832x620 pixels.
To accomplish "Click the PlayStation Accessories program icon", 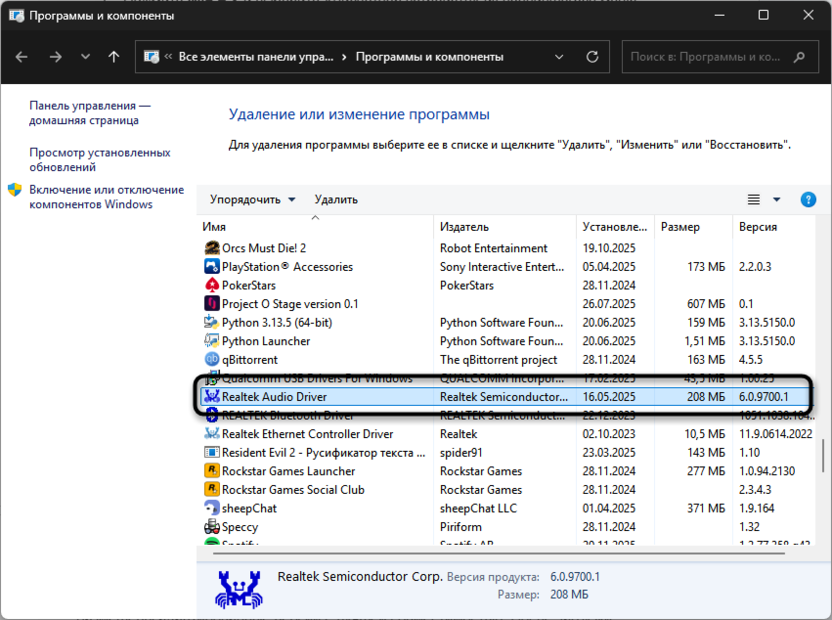I will point(212,267).
